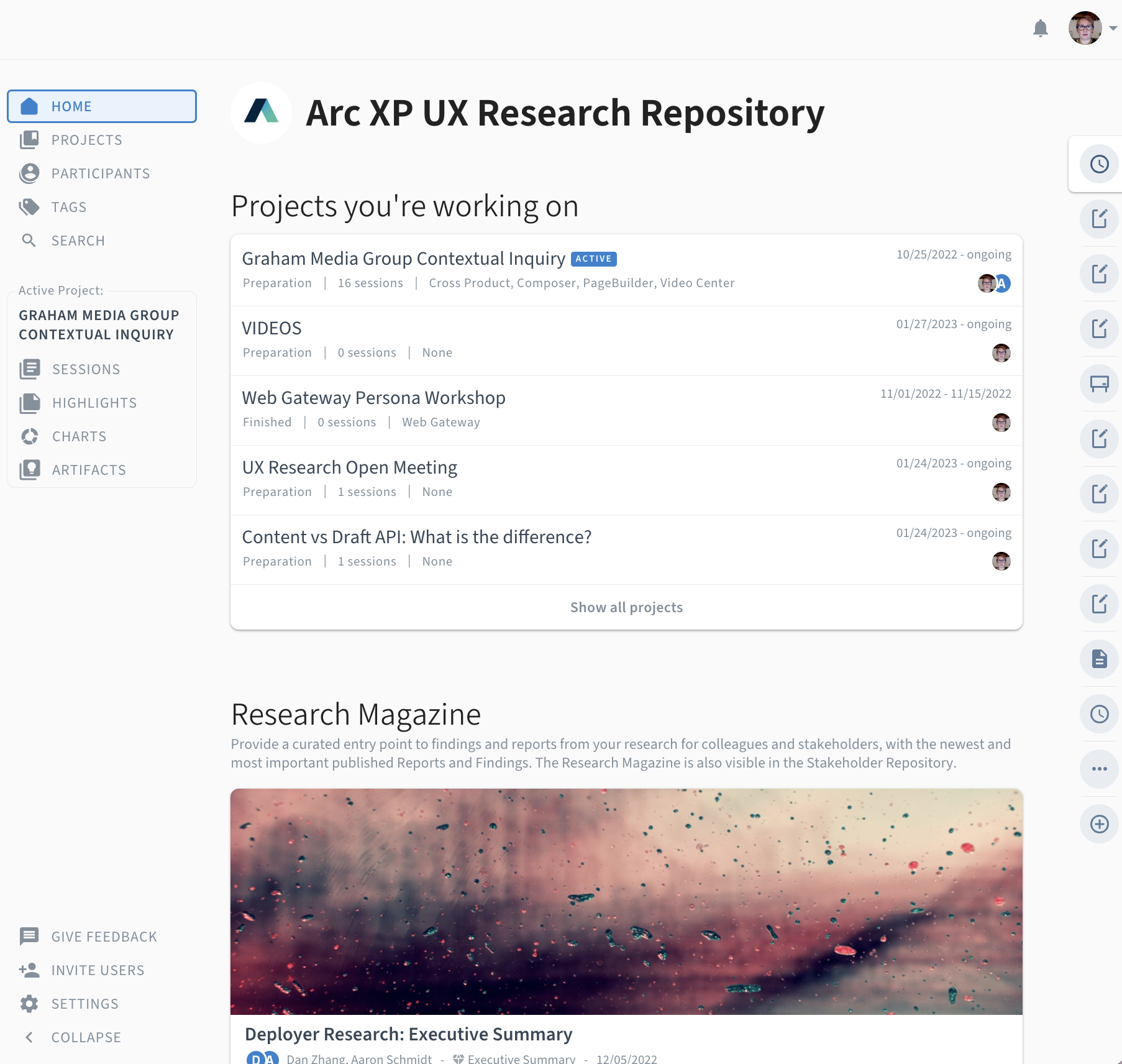Click the Tags label icon
The width and height of the screenshot is (1122, 1064).
tap(29, 207)
